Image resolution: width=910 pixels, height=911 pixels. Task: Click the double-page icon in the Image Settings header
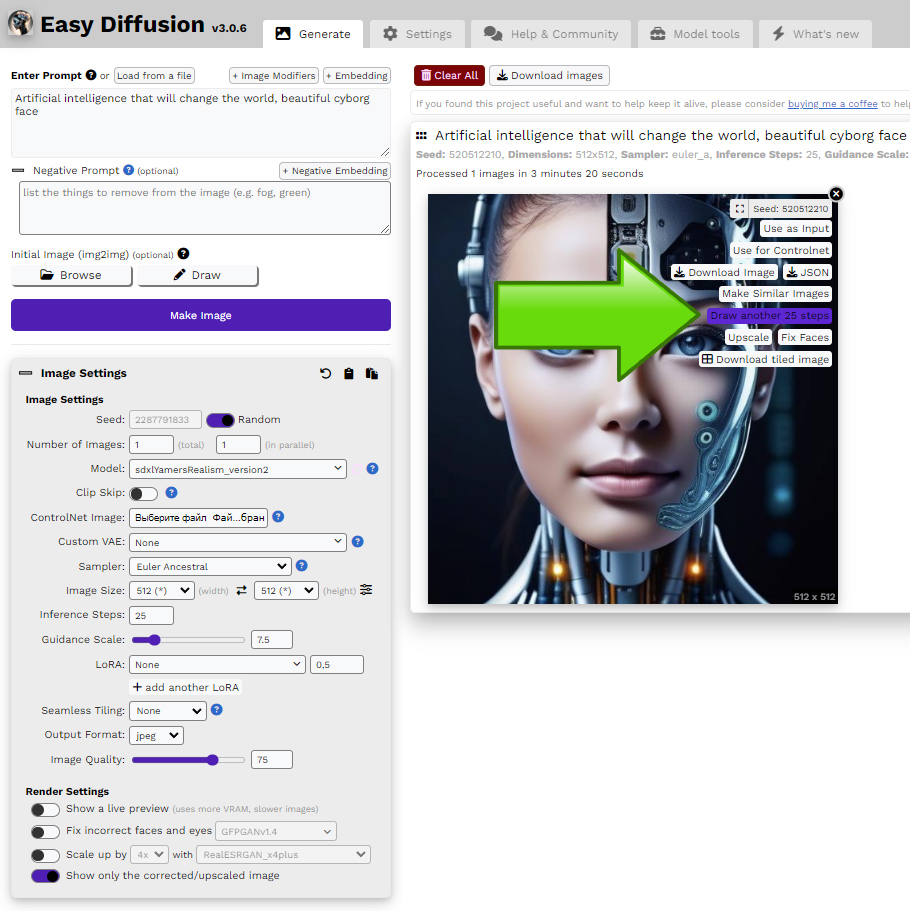[x=372, y=374]
